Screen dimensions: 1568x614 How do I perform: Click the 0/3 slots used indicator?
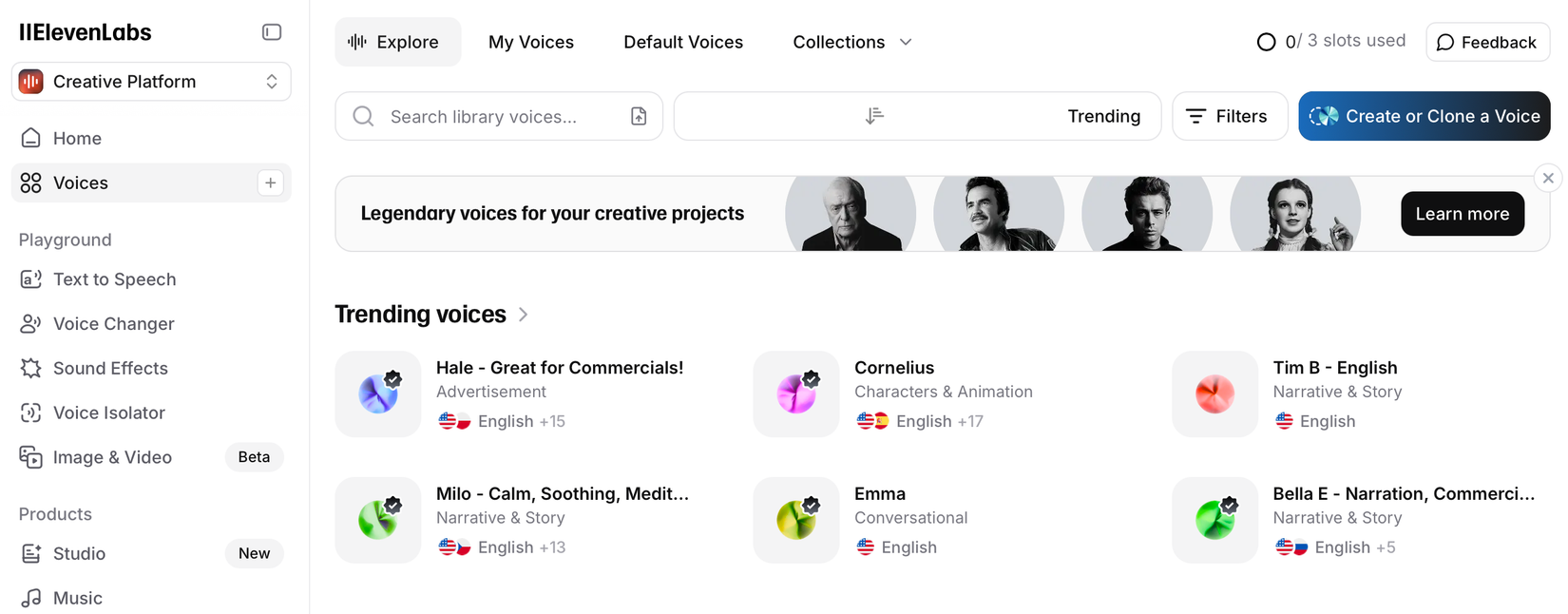point(1329,41)
